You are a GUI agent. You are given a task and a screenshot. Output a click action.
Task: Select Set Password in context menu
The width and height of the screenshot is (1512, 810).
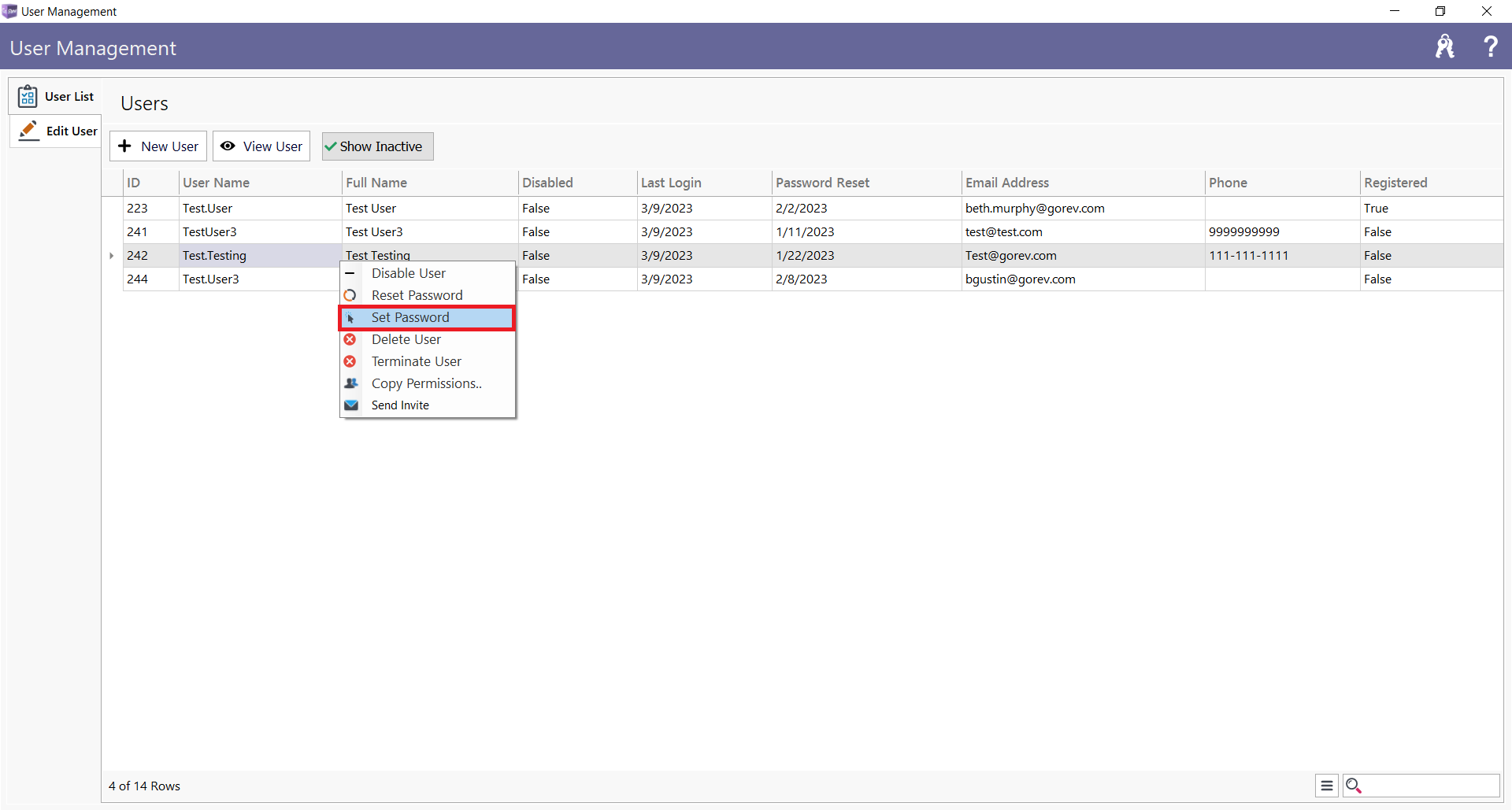click(x=428, y=317)
